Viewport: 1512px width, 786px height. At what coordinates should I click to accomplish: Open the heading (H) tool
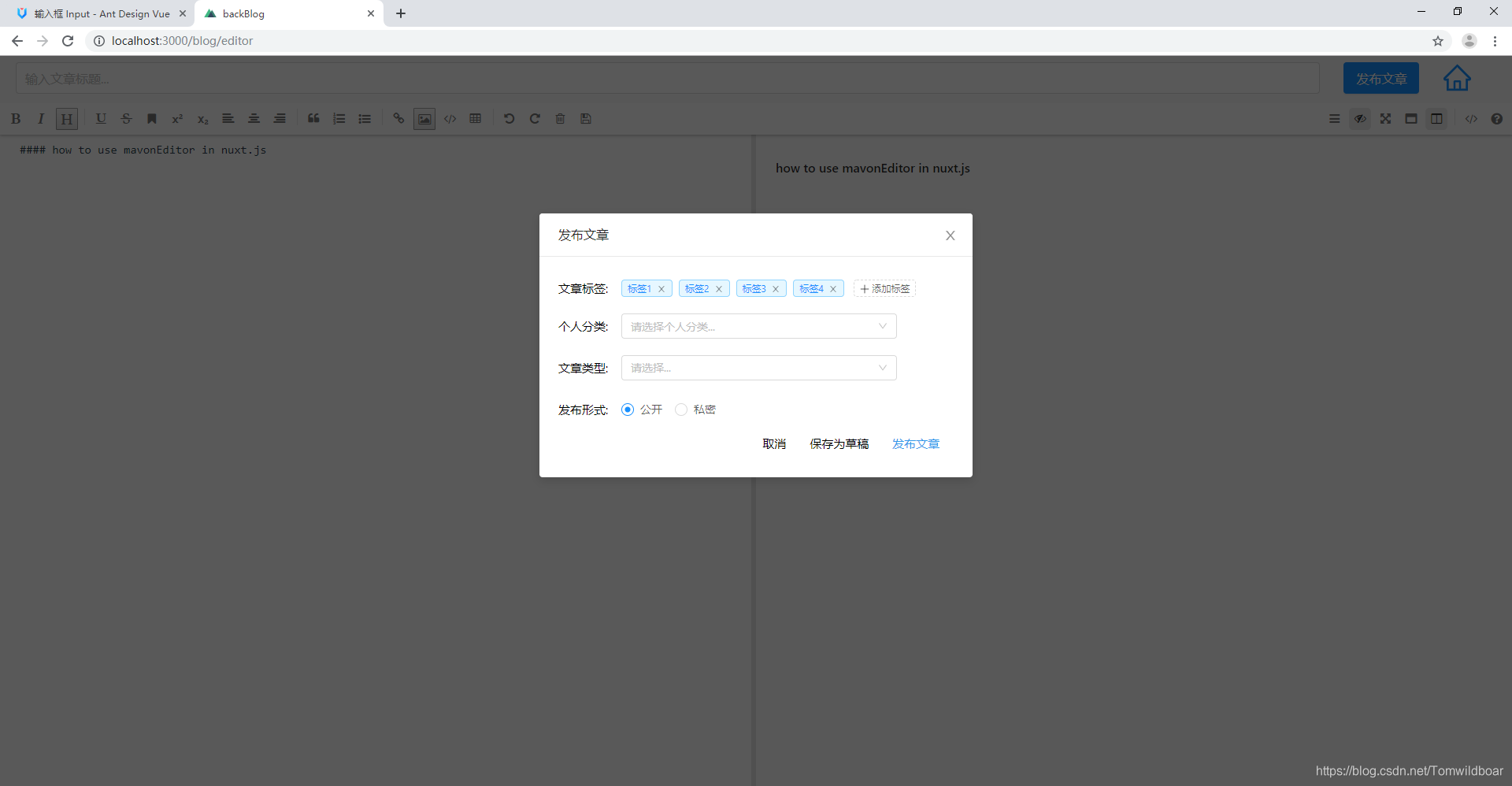(x=67, y=119)
